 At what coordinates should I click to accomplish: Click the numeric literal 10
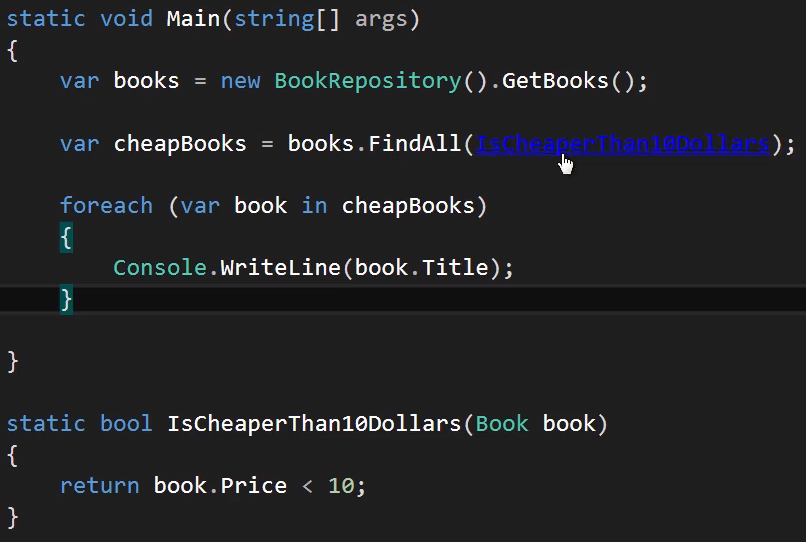(341, 485)
